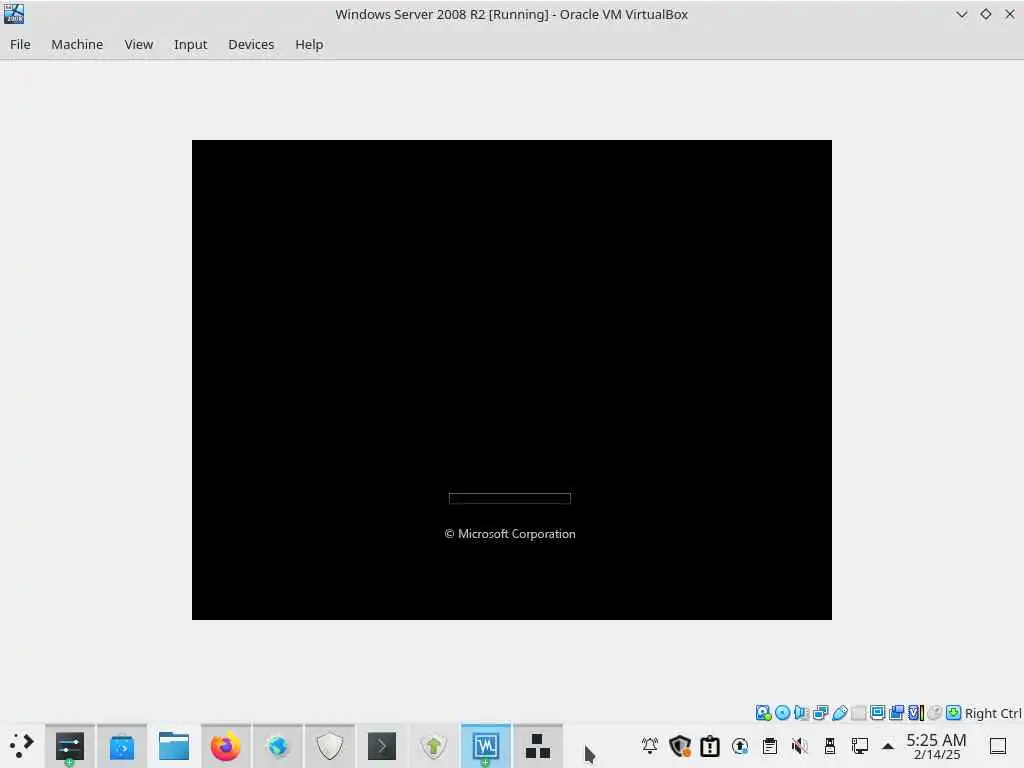Open the blocks app icon in the taskbar
The height and width of the screenshot is (768, 1024).
pos(537,746)
